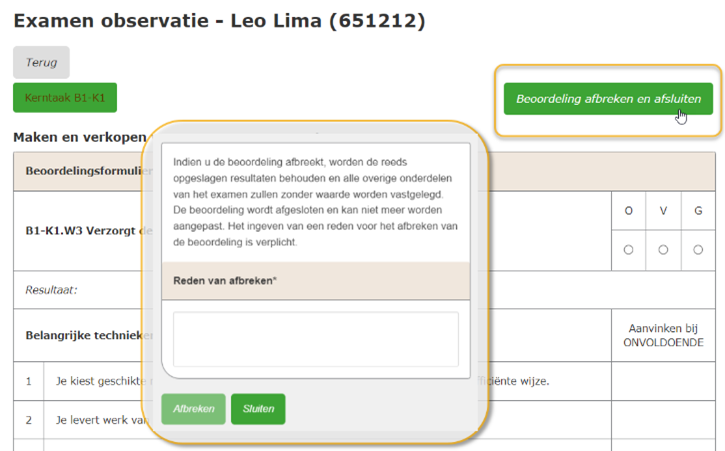Select criterion row number 2

(x=29, y=420)
